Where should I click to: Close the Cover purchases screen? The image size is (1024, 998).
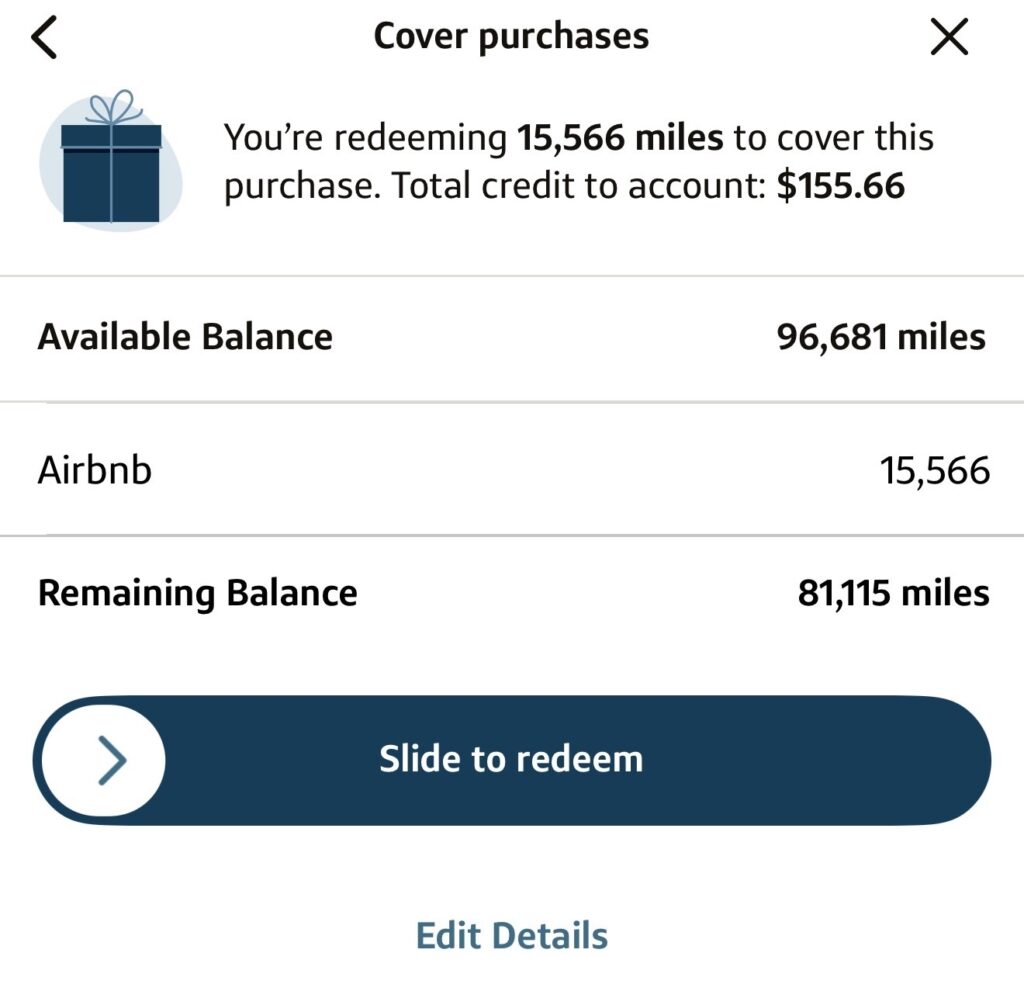click(948, 38)
